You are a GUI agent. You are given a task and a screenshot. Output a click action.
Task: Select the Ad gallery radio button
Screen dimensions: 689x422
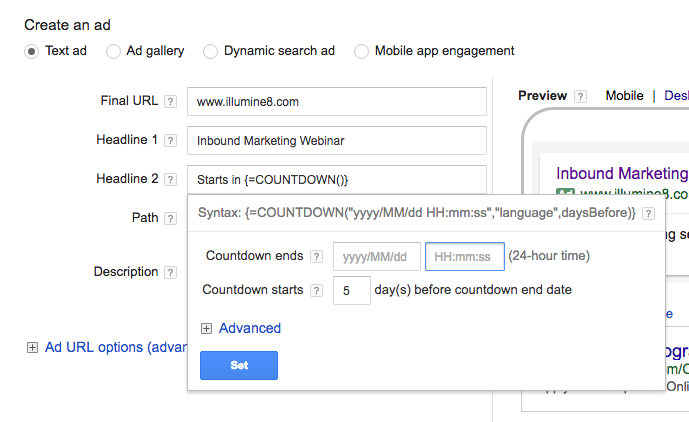click(113, 51)
